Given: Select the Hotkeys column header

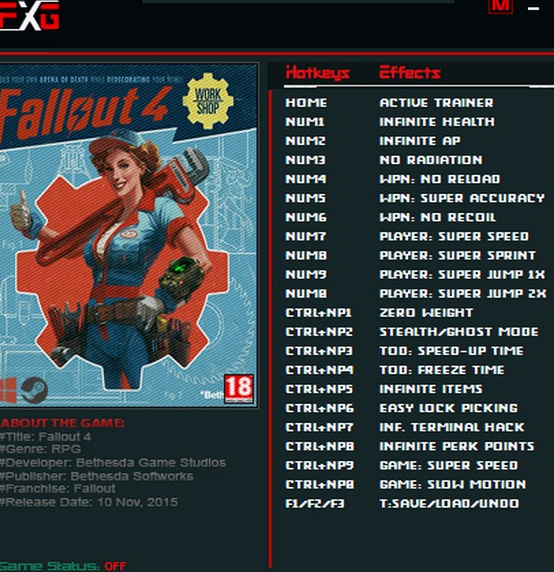Looking at the screenshot, I should 318,73.
